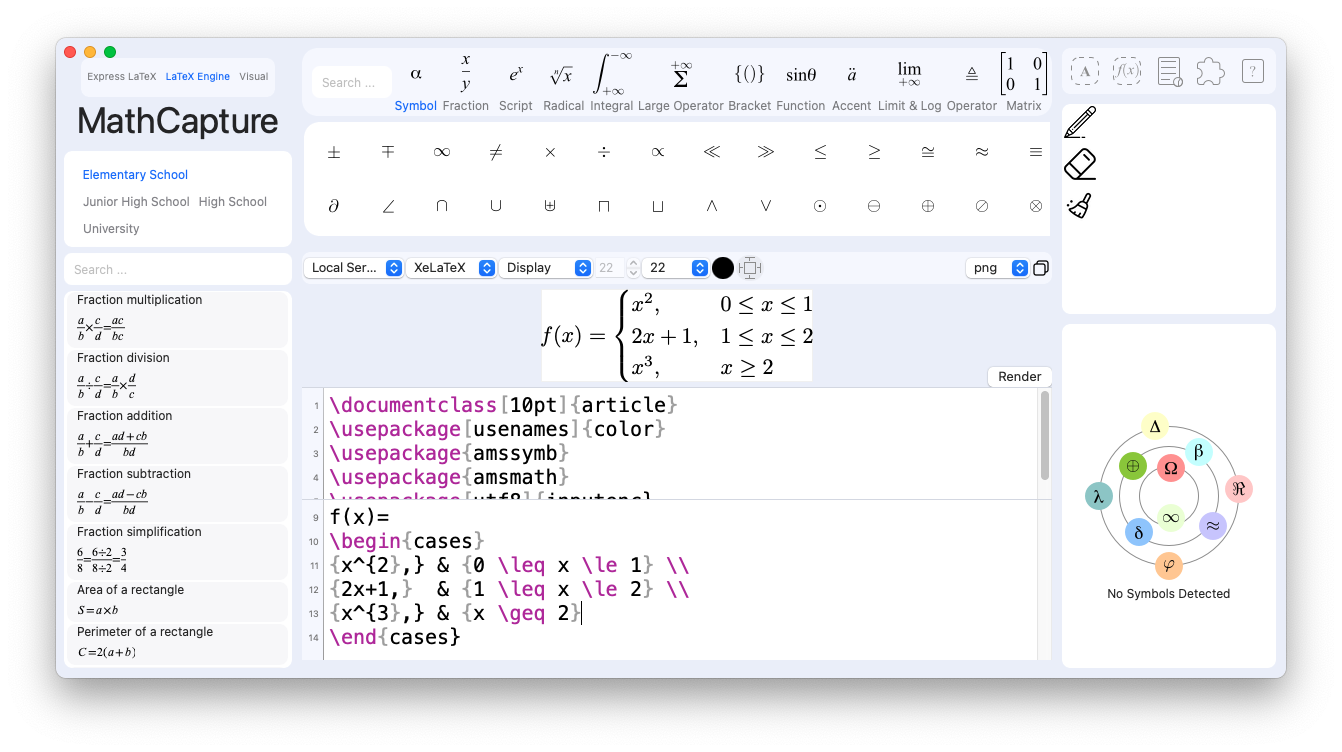The width and height of the screenshot is (1342, 752).
Task: Open the Display mode dropdown
Action: [546, 267]
